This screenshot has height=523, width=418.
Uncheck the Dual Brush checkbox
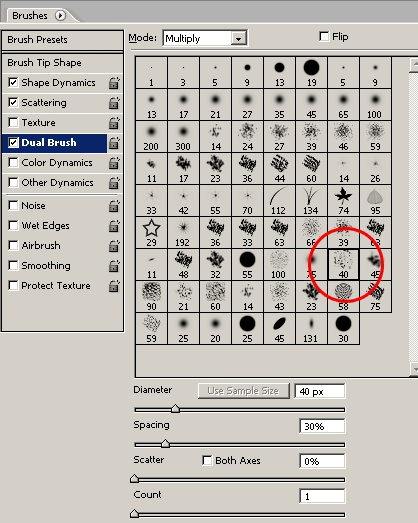pyautogui.click(x=13, y=143)
